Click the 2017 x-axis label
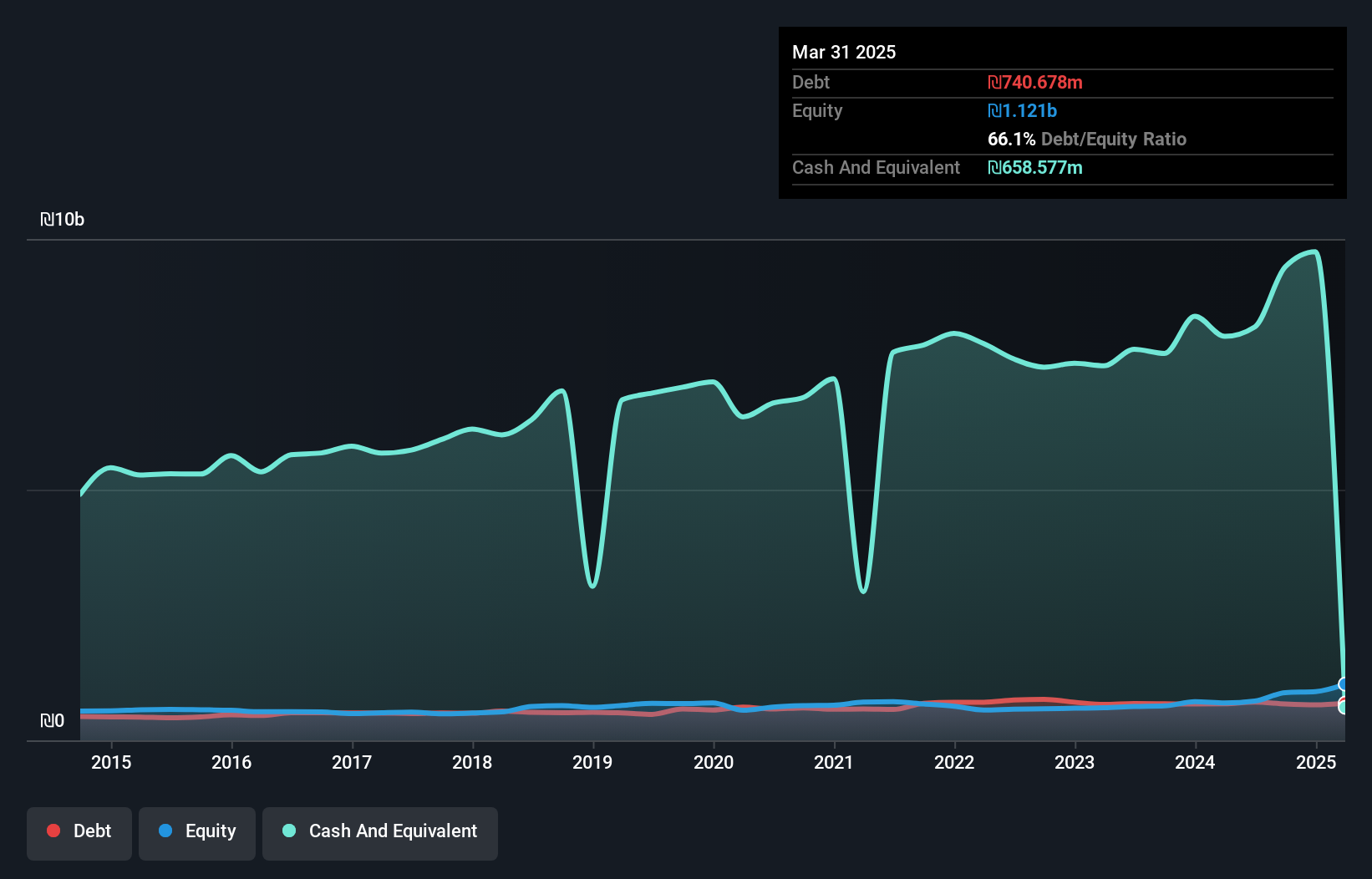 tap(352, 762)
